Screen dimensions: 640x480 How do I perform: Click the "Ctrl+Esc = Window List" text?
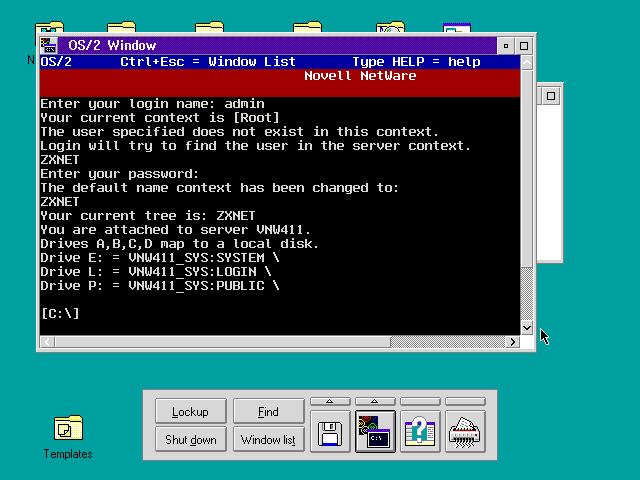coord(208,62)
